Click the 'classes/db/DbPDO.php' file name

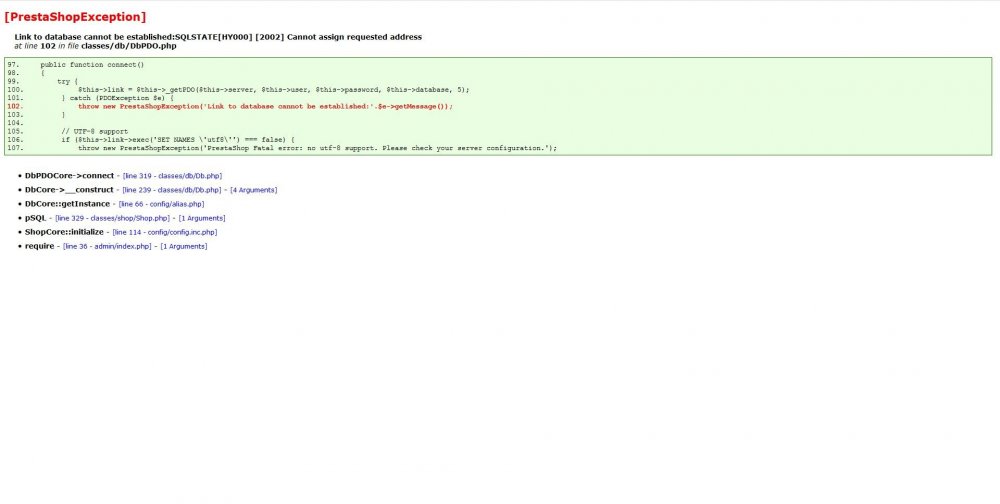[129, 46]
